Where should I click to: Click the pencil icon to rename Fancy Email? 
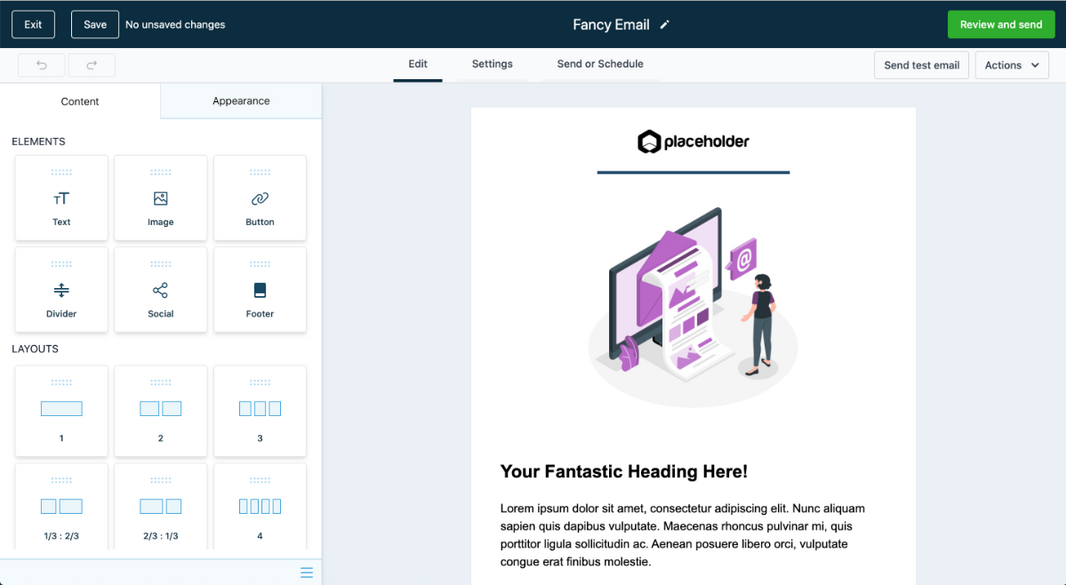(665, 25)
